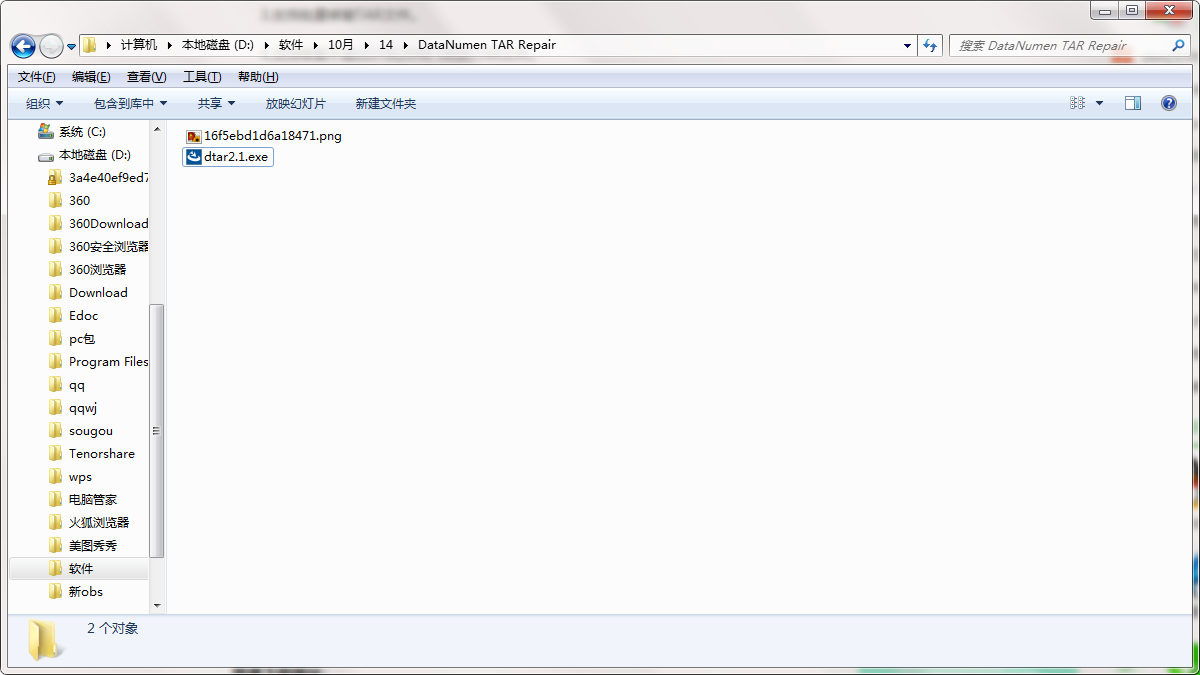The width and height of the screenshot is (1200, 675).
Task: Select 本地磁盘 (D:) in tree
Action: pos(94,155)
